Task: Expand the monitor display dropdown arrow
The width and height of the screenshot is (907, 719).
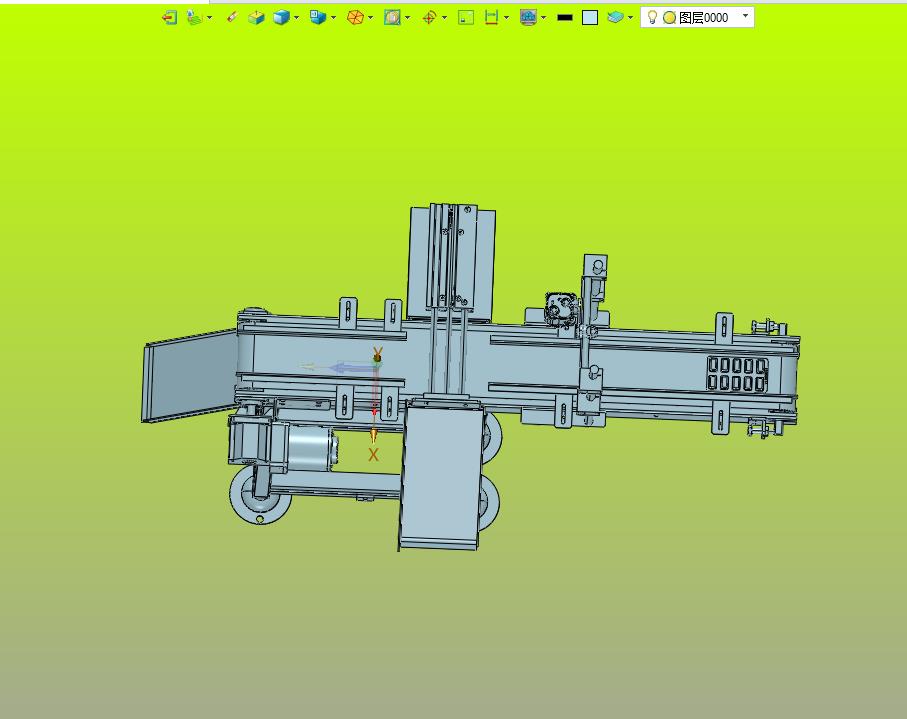Action: tap(544, 18)
